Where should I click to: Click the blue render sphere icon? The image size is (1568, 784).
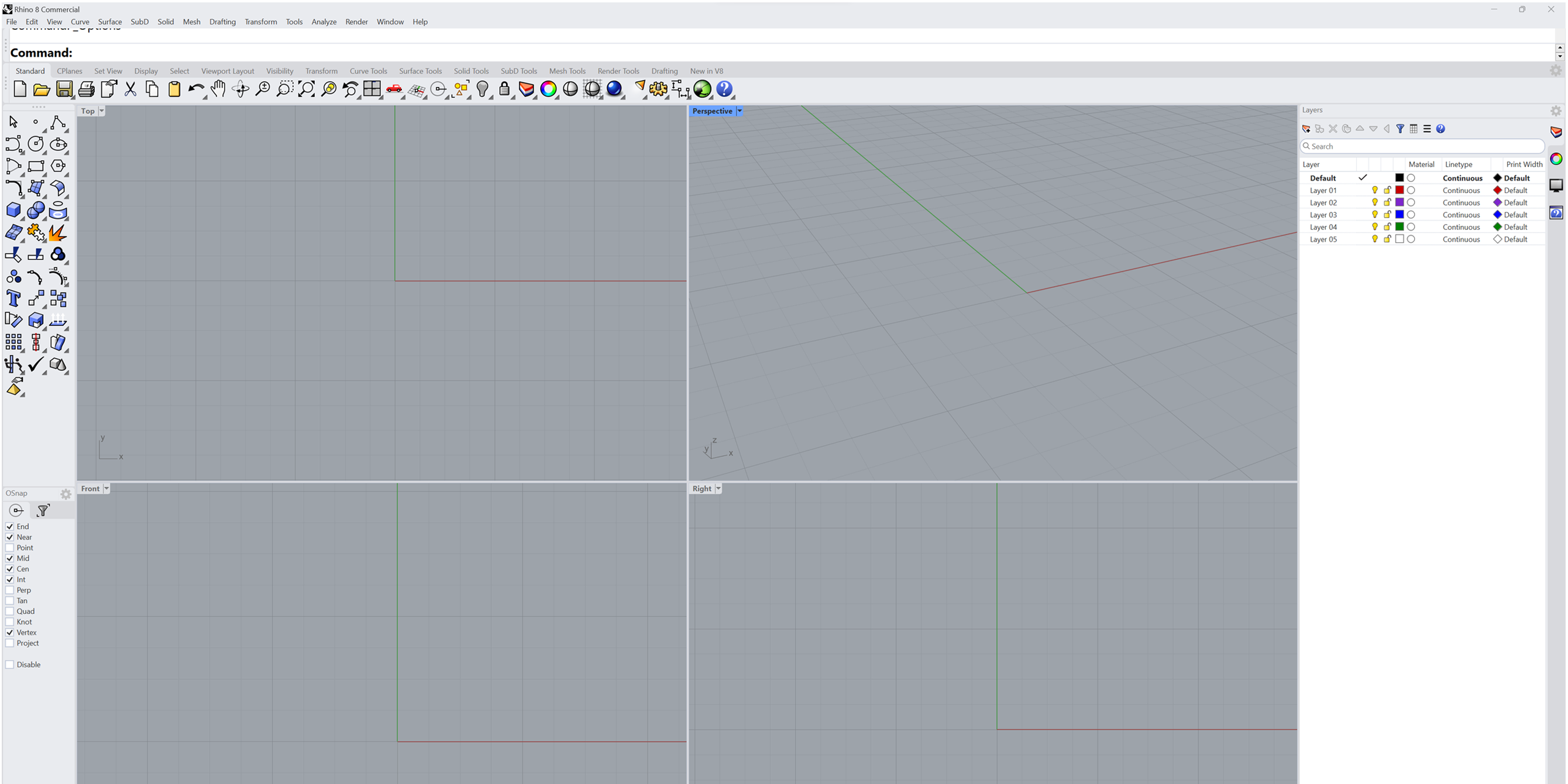point(615,90)
